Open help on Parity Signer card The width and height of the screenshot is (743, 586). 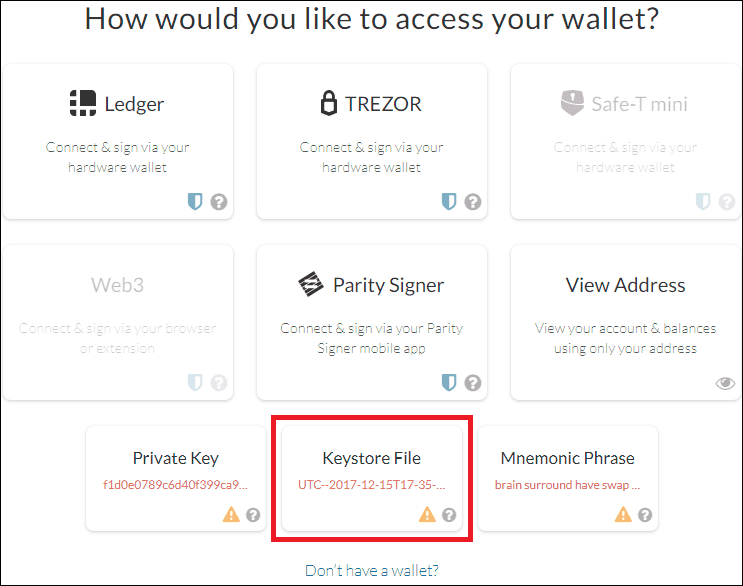coord(473,383)
